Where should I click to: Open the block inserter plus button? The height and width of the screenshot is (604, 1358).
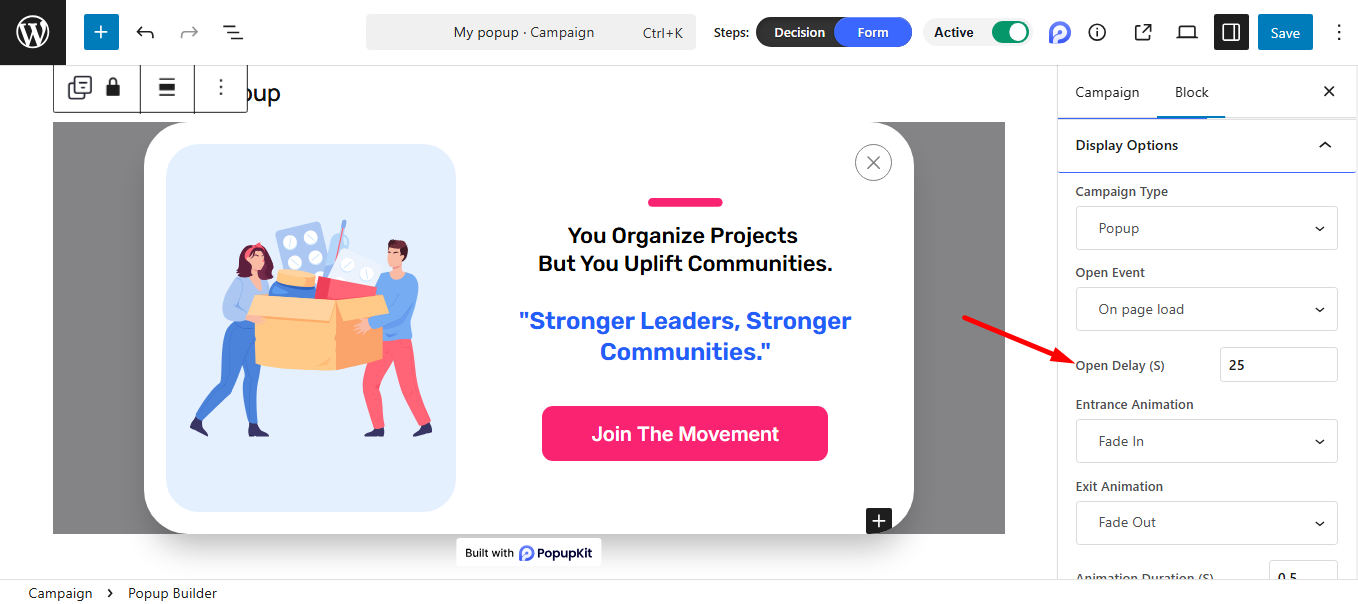[x=101, y=32]
